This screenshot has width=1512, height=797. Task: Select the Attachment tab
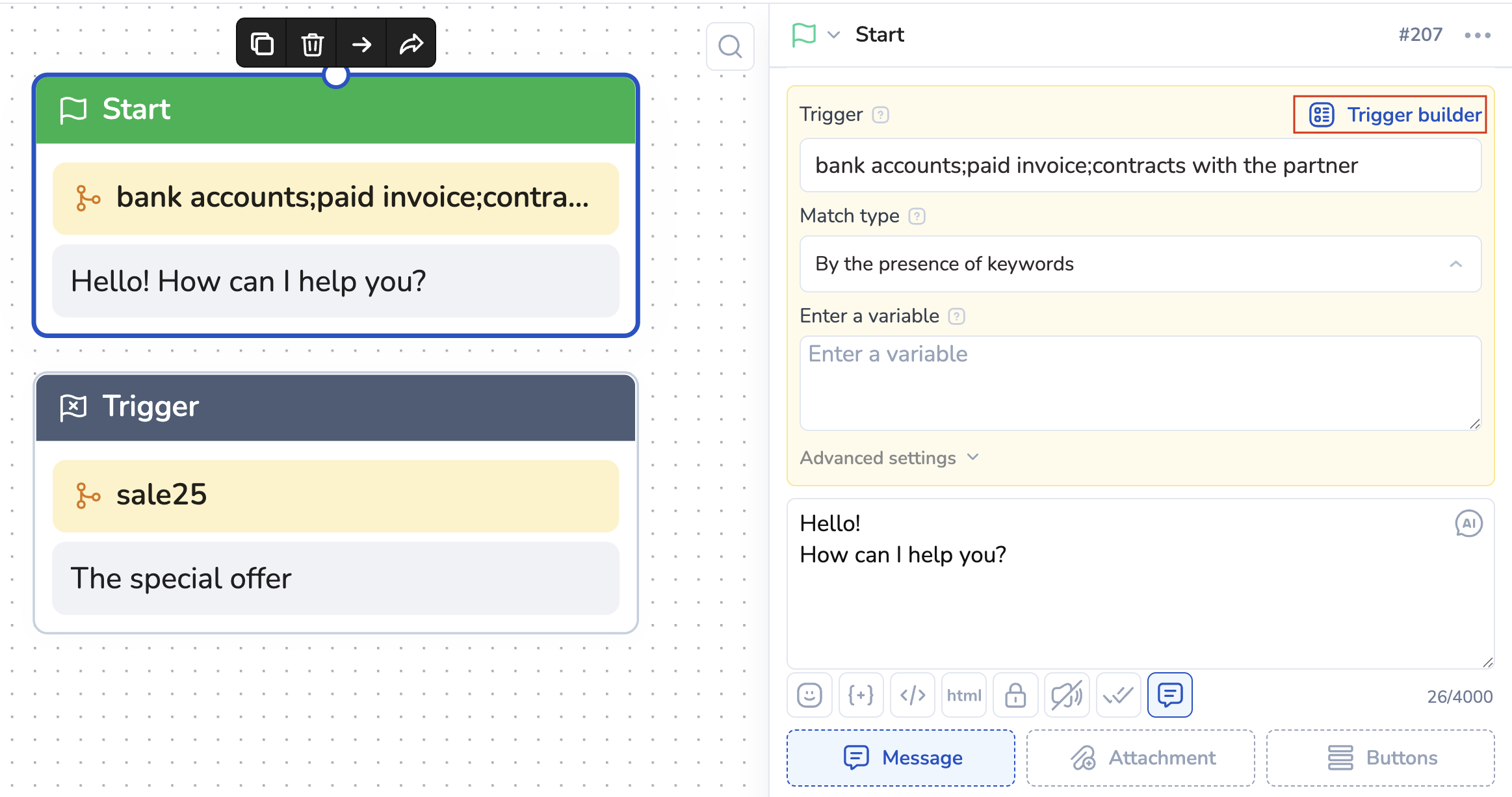tap(1141, 757)
